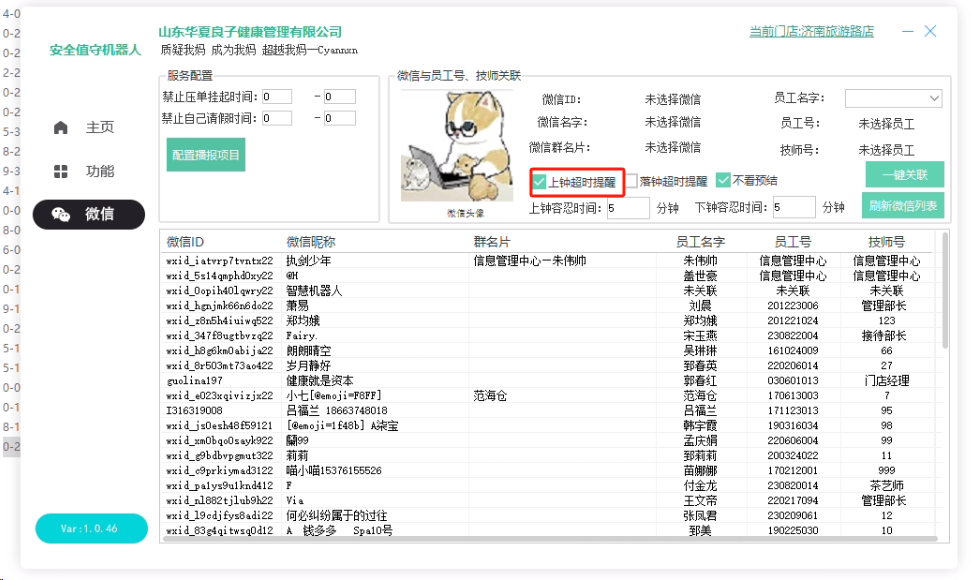Click the four-square grid icon for 功能

(x=61, y=171)
